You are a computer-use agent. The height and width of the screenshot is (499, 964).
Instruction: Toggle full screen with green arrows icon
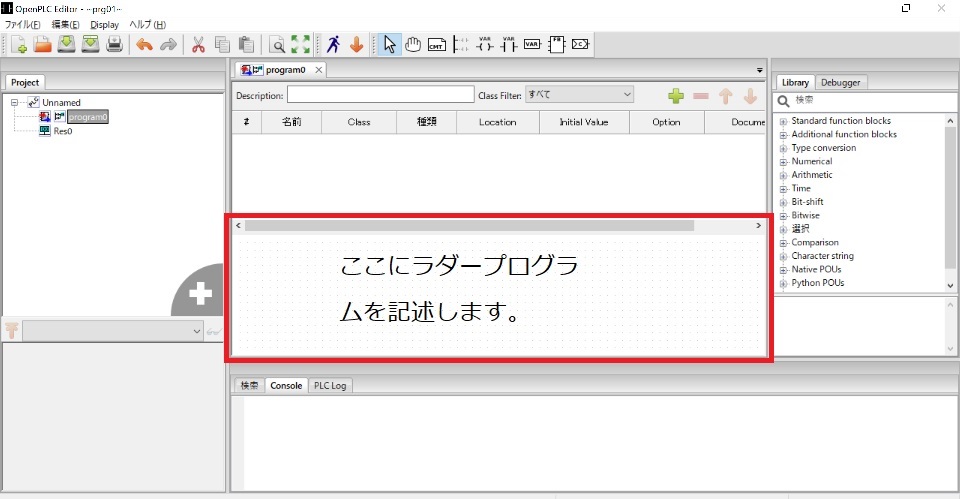click(x=301, y=44)
